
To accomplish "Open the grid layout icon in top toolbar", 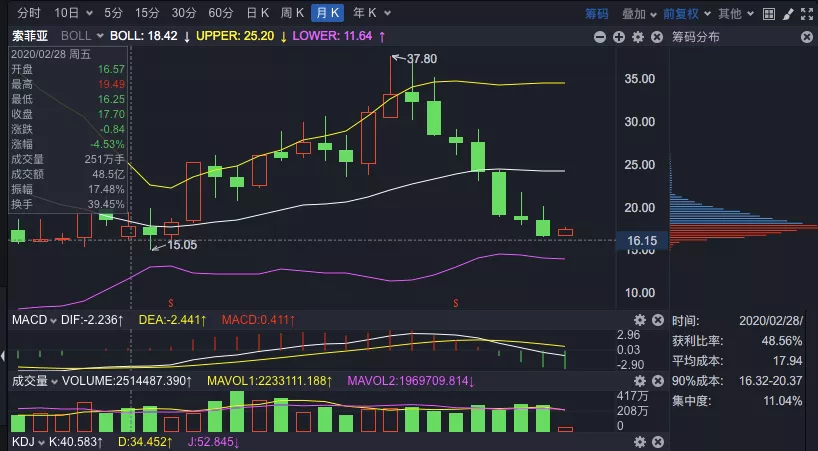I will point(768,14).
